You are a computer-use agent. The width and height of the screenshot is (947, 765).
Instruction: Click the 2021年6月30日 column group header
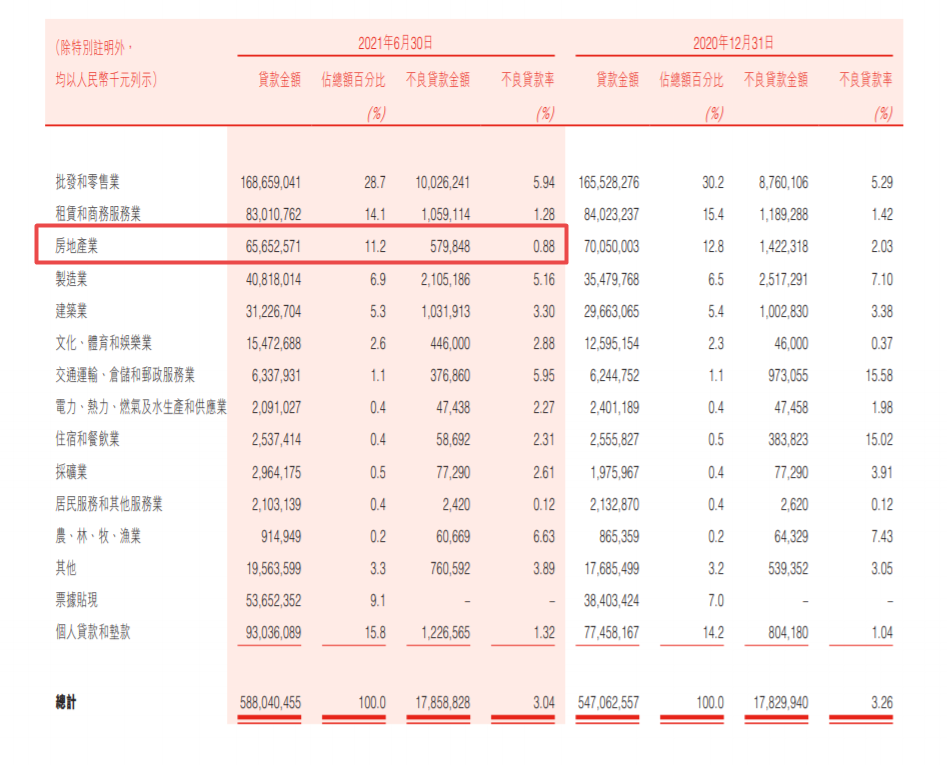point(396,43)
